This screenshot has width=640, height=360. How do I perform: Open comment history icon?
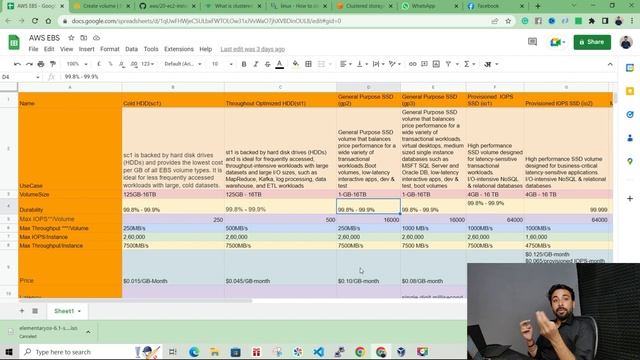[532, 42]
